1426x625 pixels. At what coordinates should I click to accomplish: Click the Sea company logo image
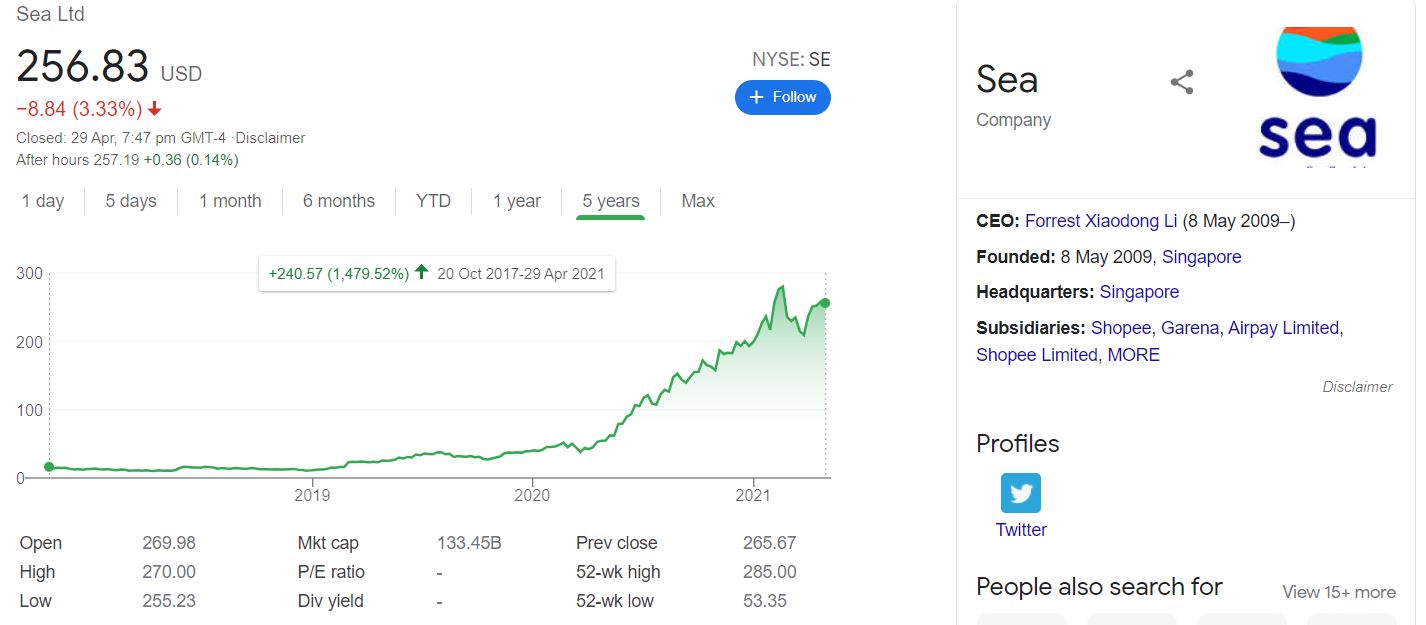pos(1318,95)
